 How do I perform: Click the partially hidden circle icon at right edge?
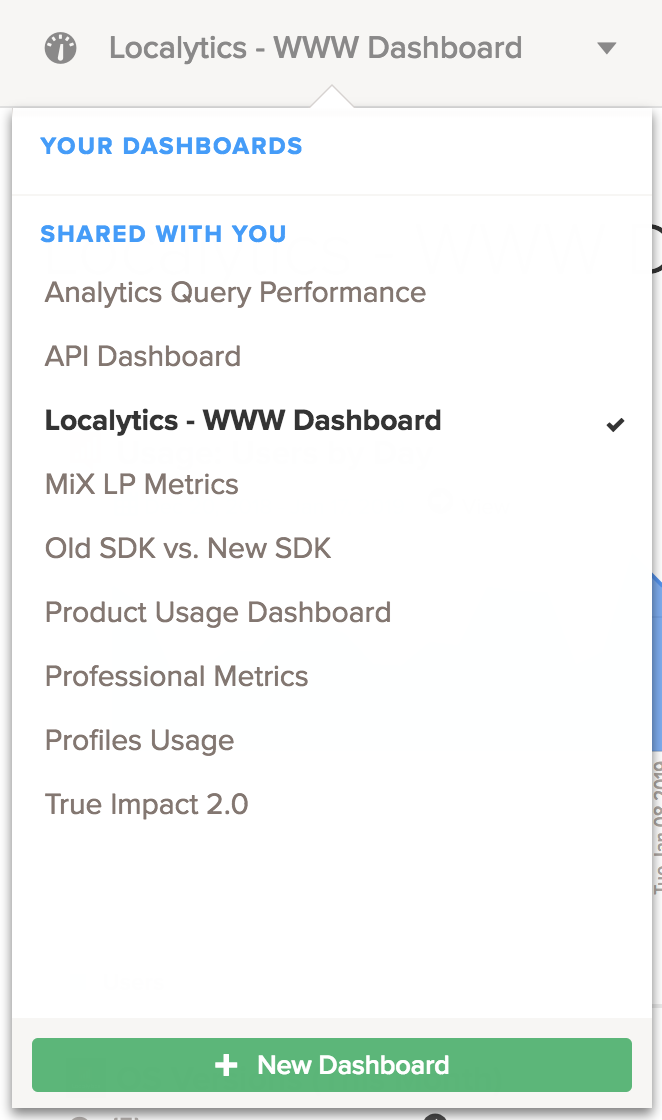click(656, 248)
